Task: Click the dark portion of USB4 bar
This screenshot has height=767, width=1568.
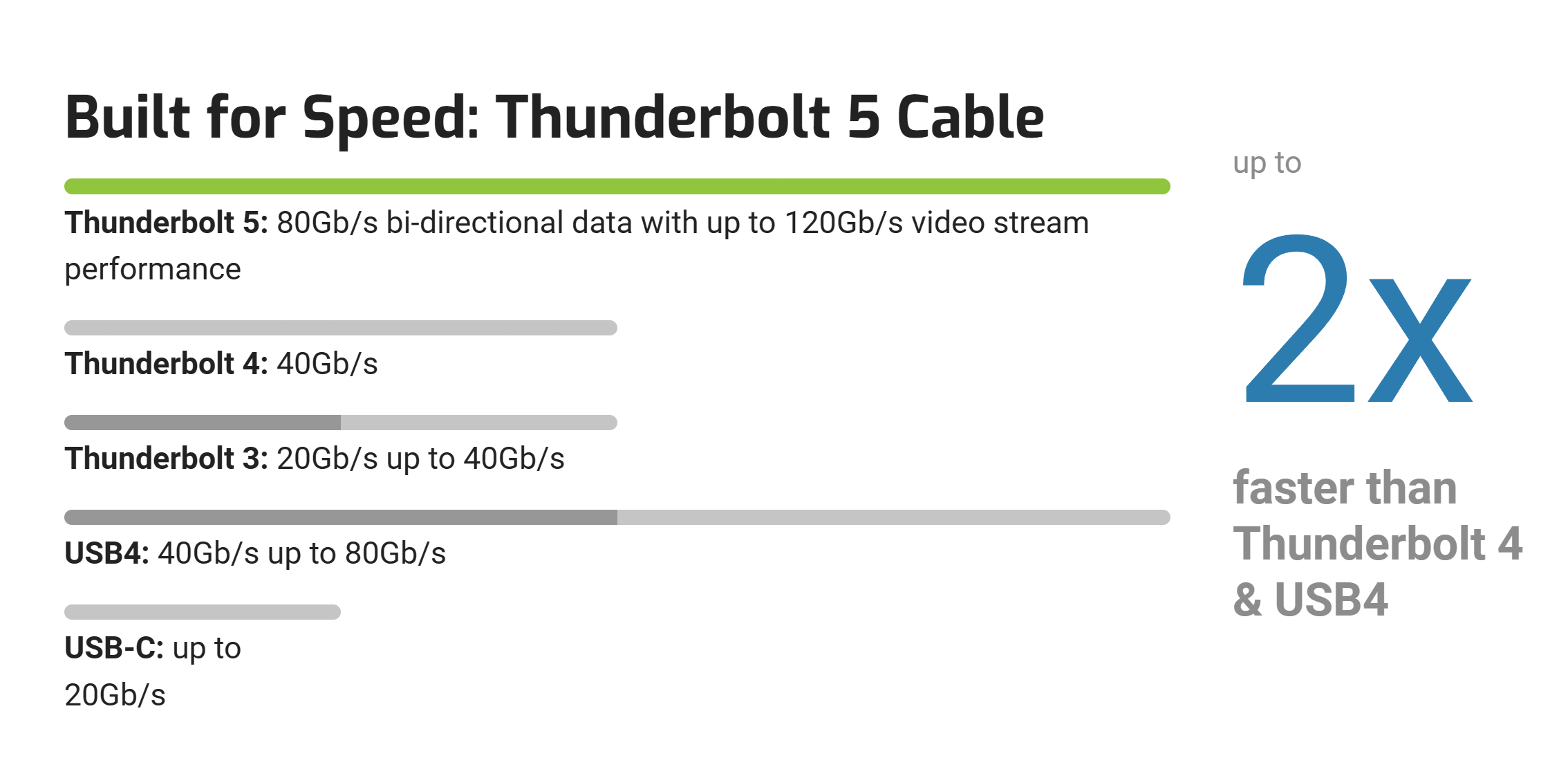Action: [x=341, y=517]
